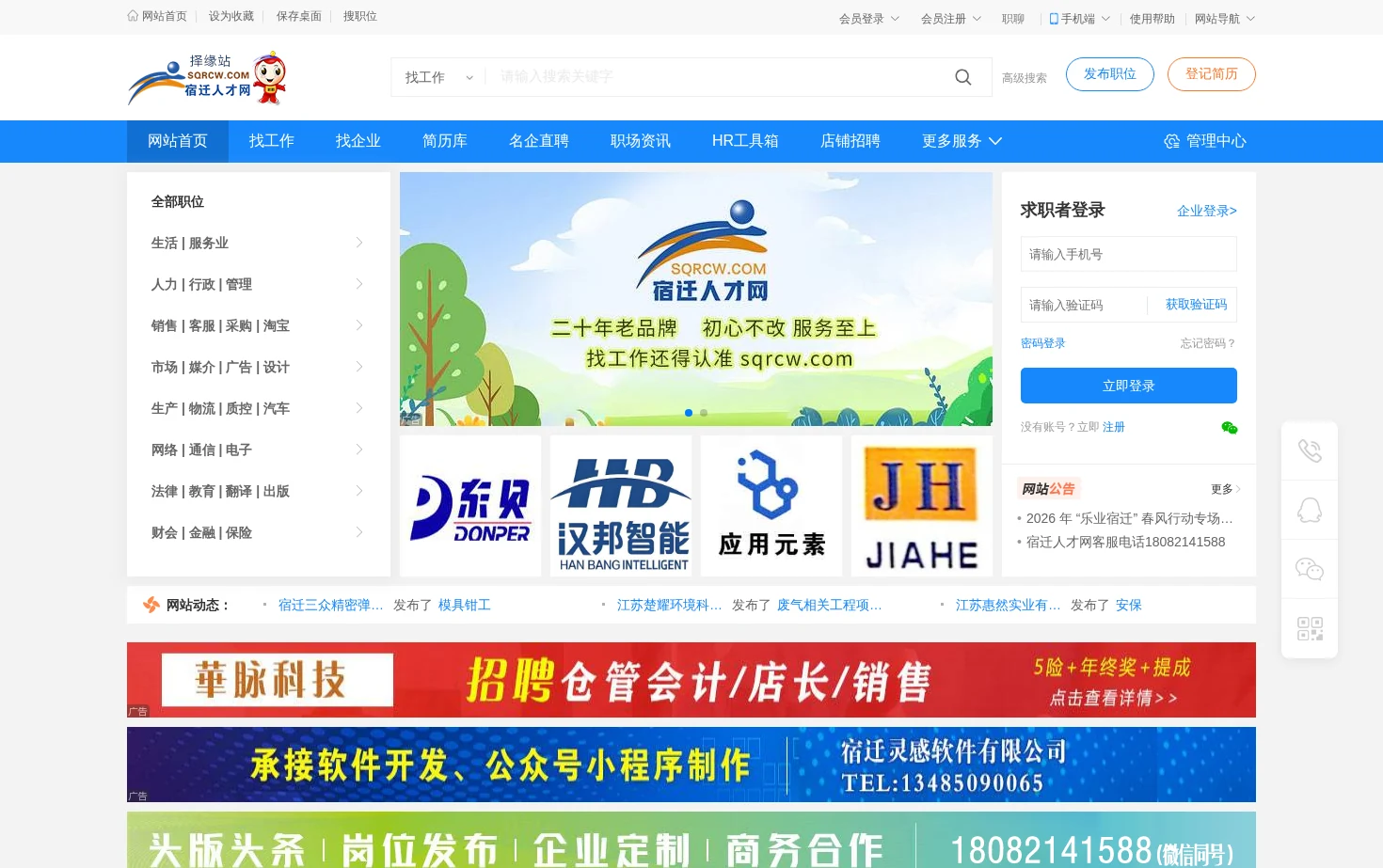Click the 登记简历 button
The width and height of the screenshot is (1383, 868).
point(1212,74)
